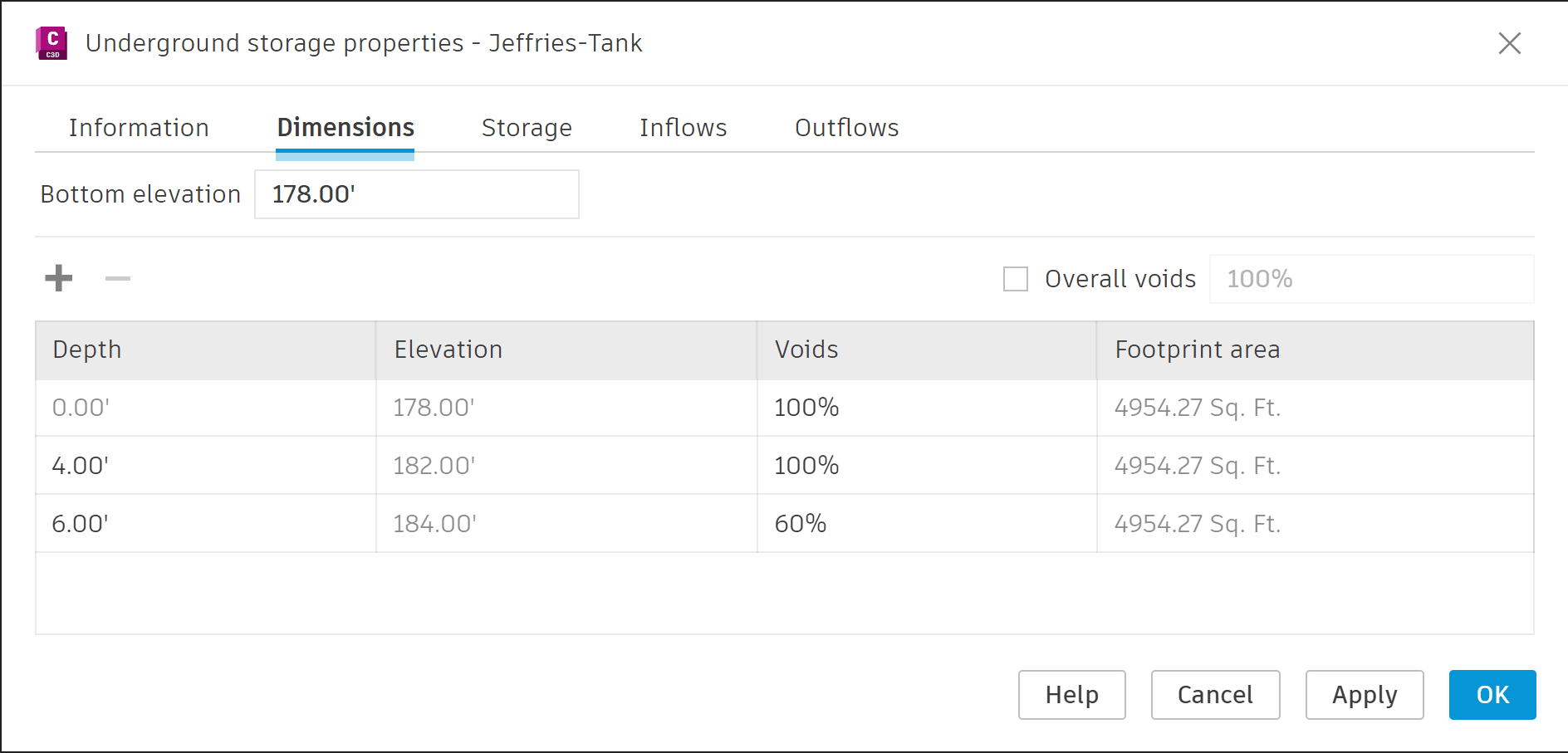Apply the storage property changes
Screen dimensions: 1568x753
(1365, 695)
